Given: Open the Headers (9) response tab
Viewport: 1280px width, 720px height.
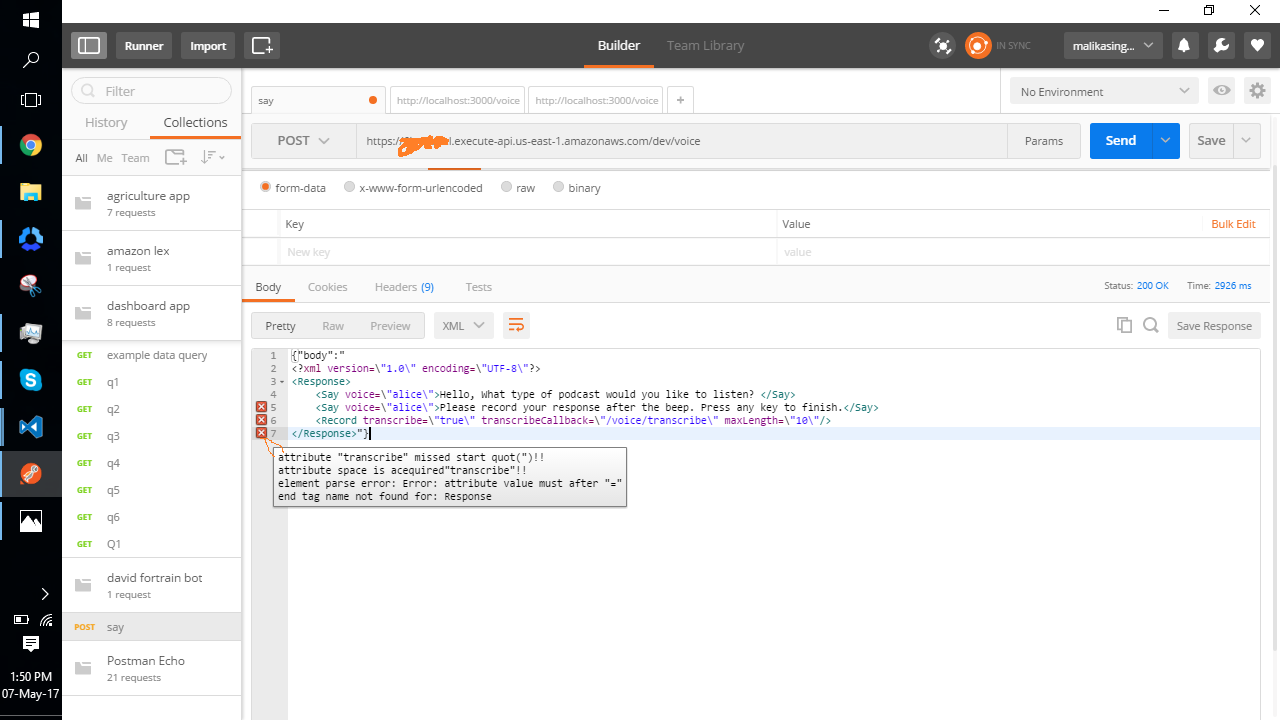Looking at the screenshot, I should (x=404, y=287).
